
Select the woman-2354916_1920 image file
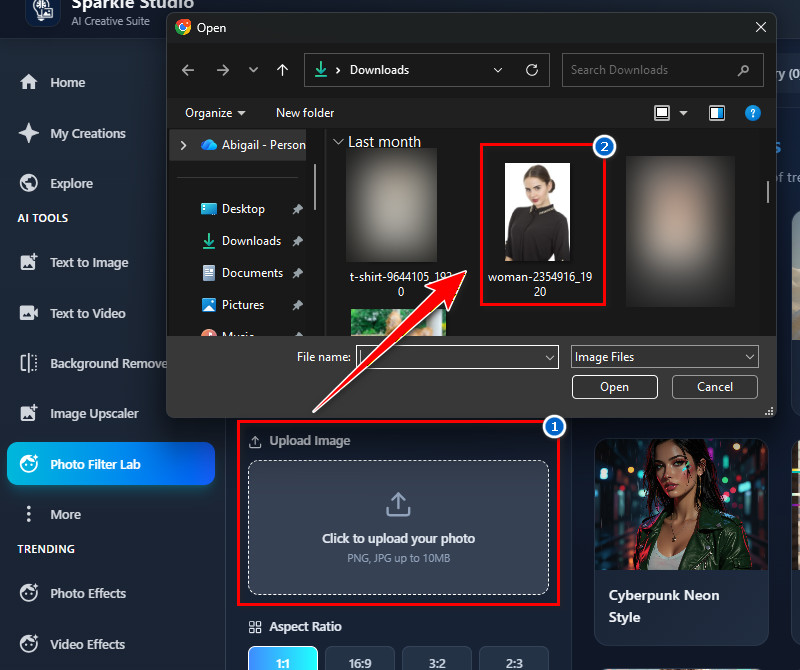click(x=540, y=230)
